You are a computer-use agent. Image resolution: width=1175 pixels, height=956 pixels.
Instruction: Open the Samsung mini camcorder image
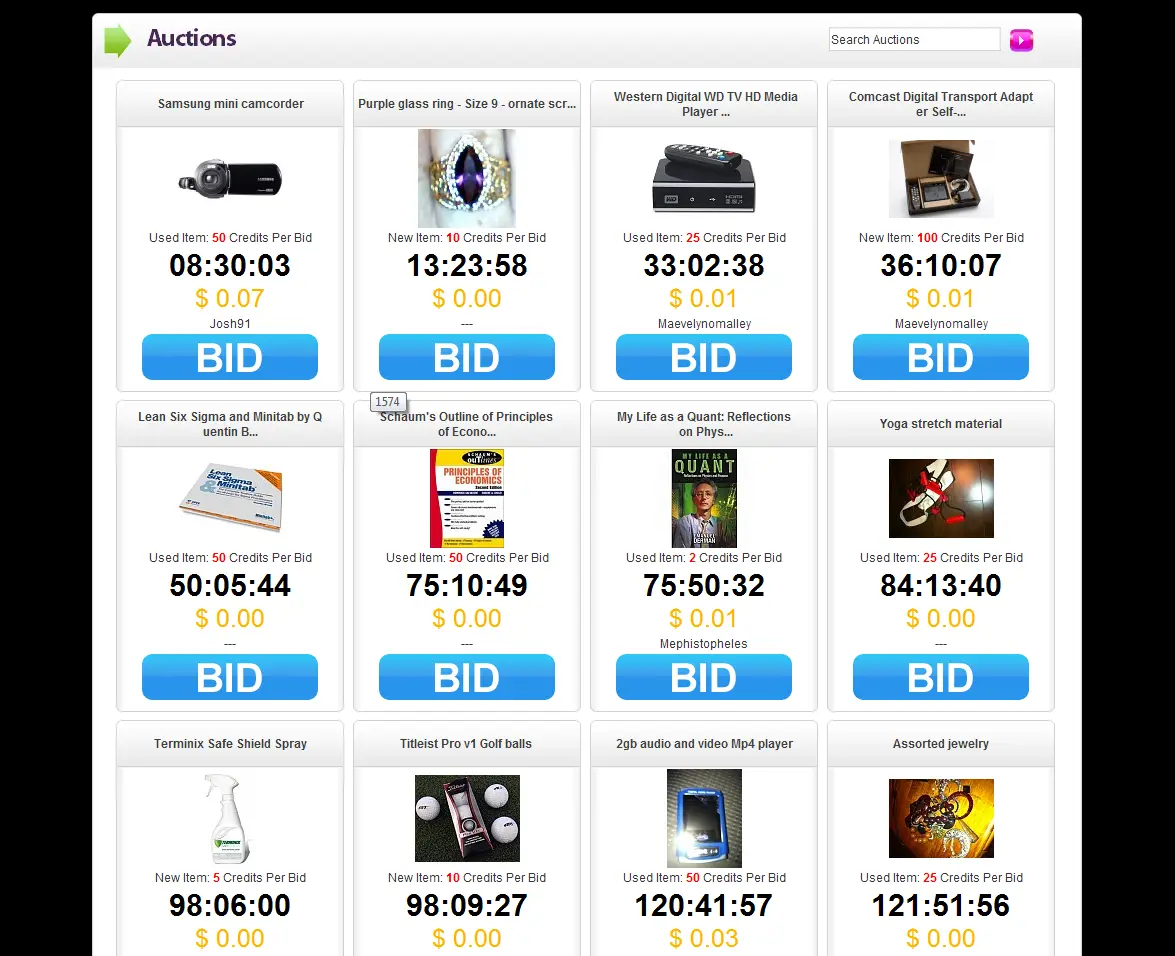click(x=230, y=179)
